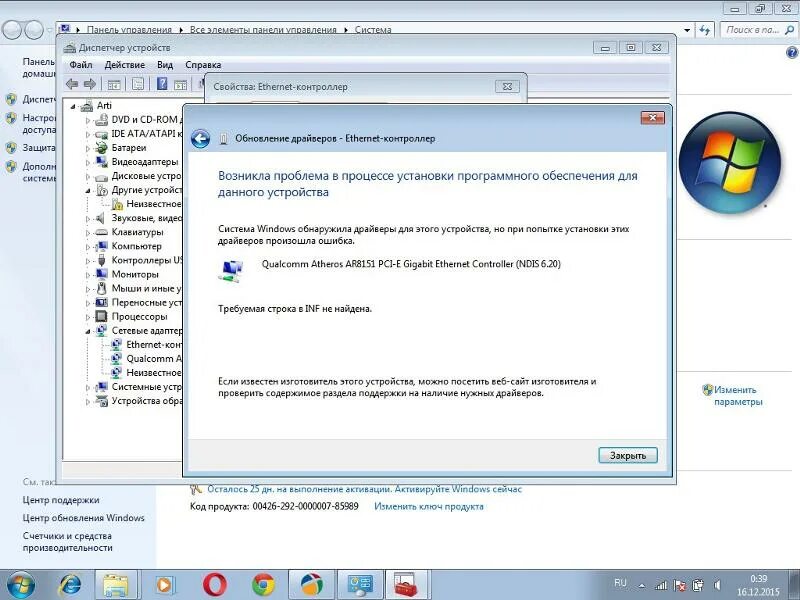Open address bar history dropdown arrow

click(x=687, y=30)
